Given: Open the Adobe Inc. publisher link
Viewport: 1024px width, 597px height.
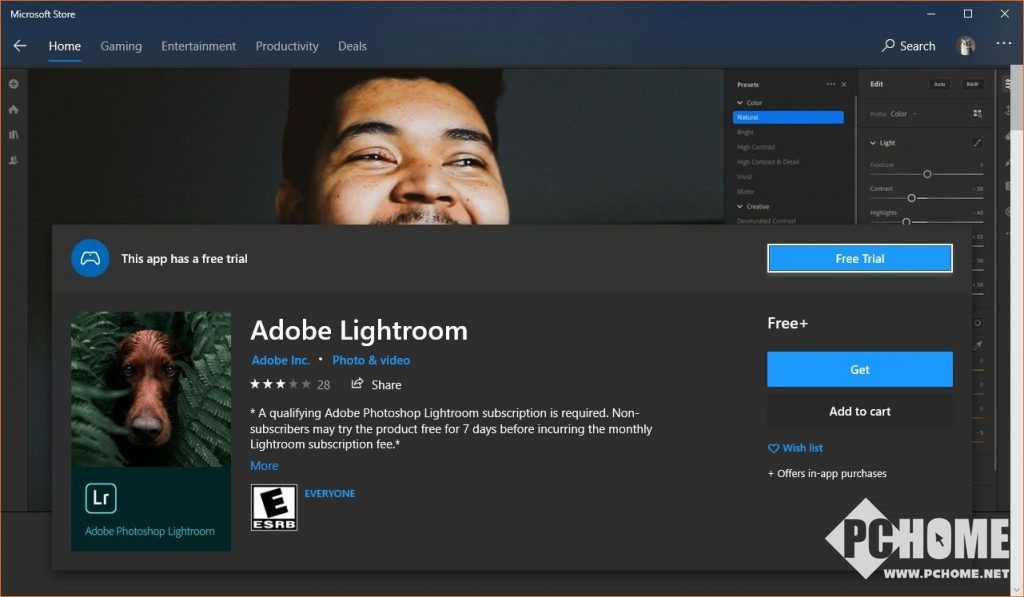Looking at the screenshot, I should (x=280, y=360).
